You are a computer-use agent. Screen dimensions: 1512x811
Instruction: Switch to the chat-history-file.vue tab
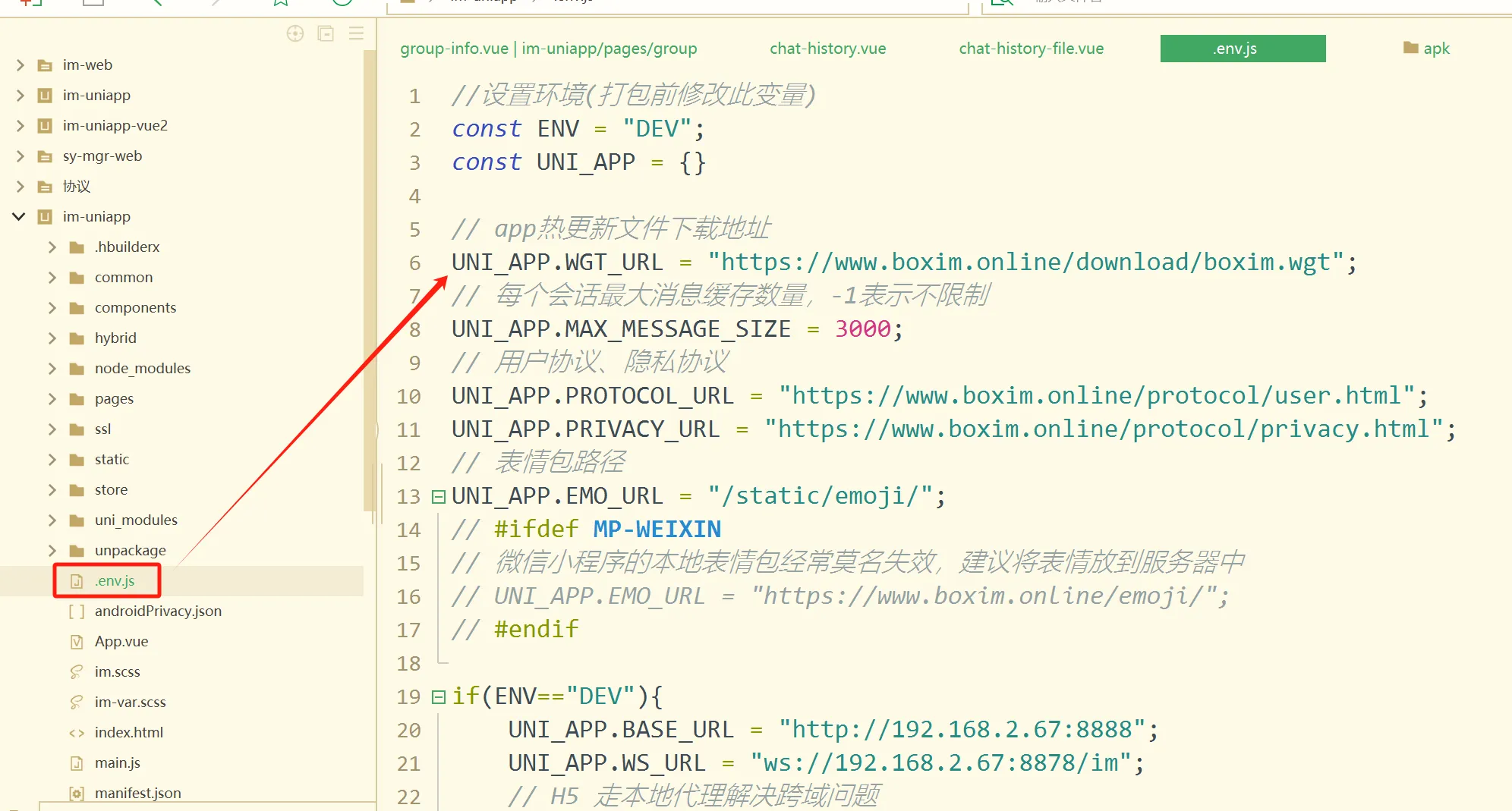pos(1031,49)
